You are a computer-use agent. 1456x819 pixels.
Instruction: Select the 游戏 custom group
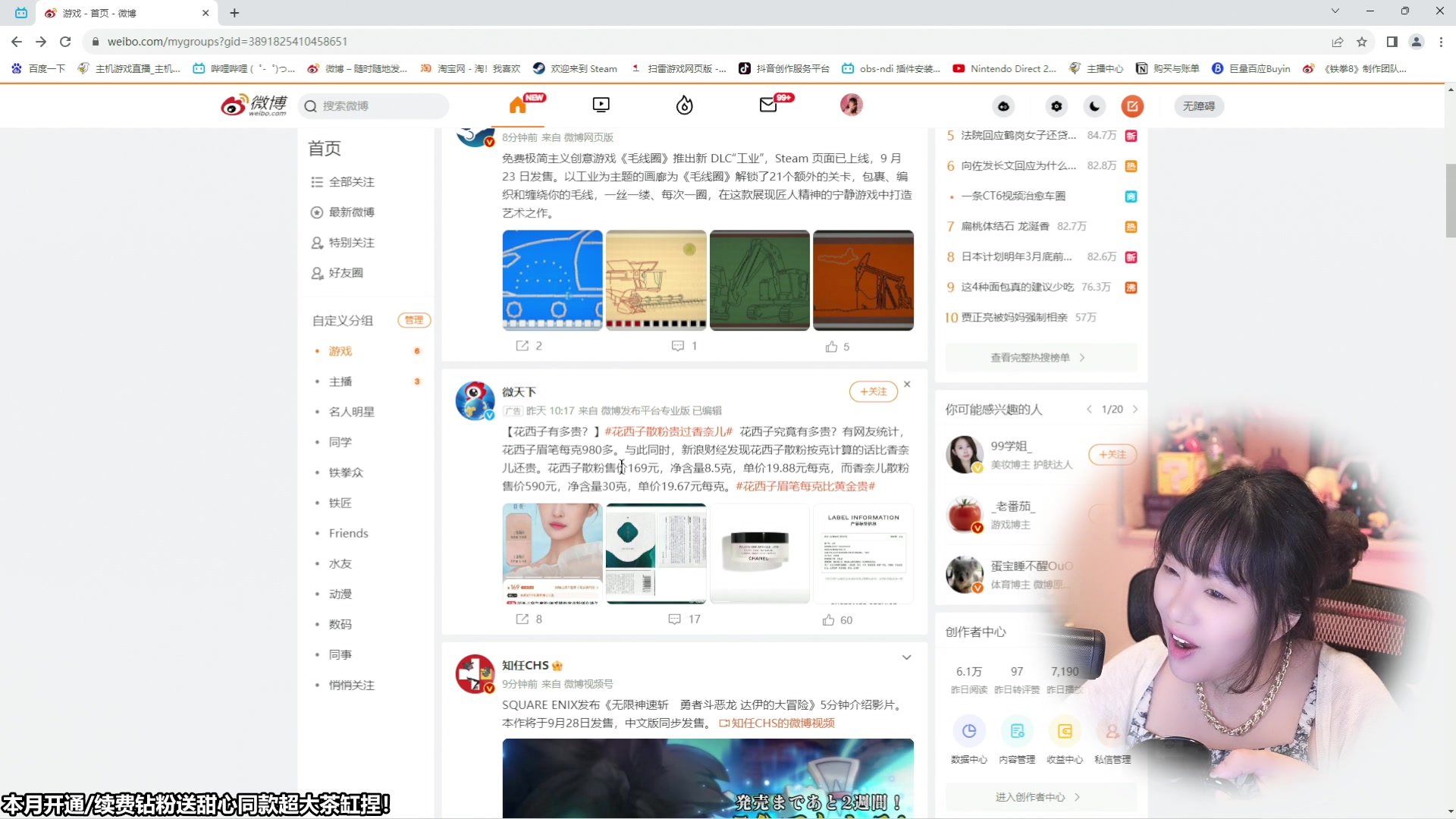click(340, 350)
